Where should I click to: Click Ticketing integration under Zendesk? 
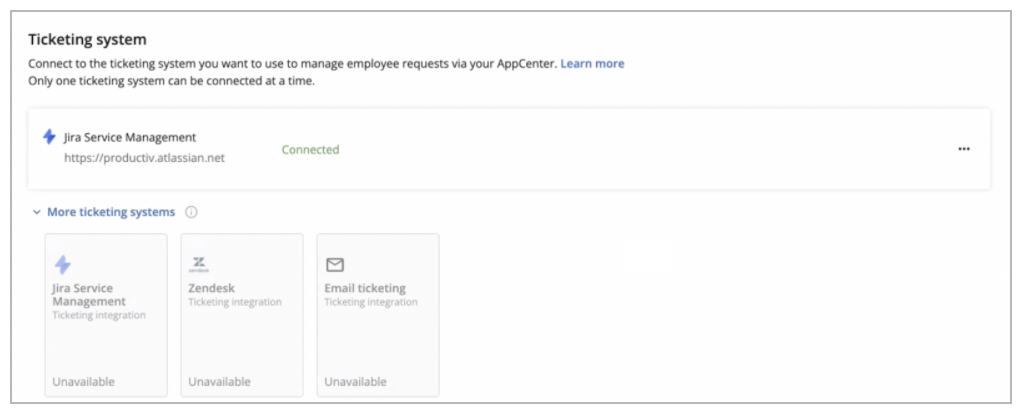[x=235, y=302]
